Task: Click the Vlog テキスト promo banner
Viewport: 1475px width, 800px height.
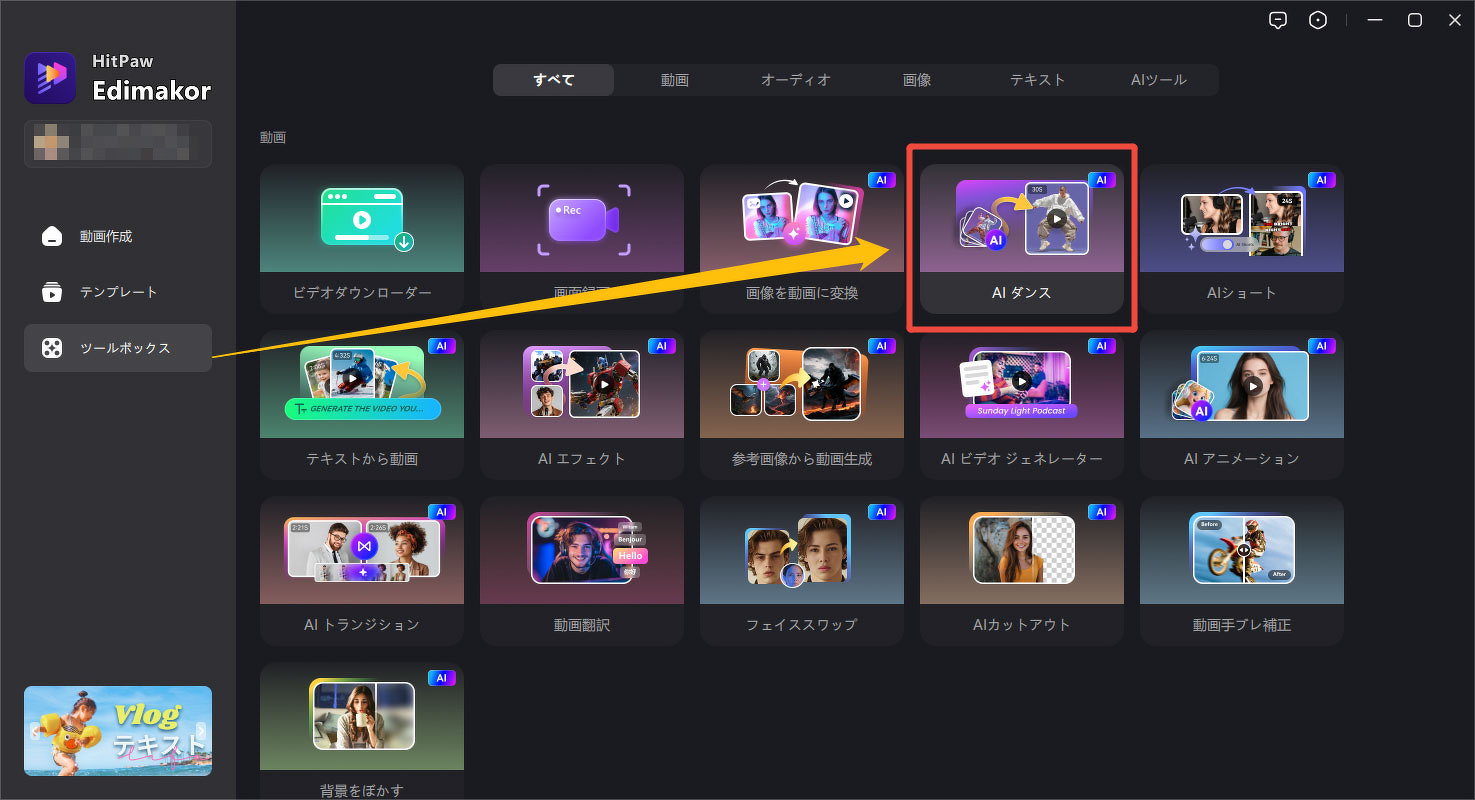Action: [x=118, y=731]
